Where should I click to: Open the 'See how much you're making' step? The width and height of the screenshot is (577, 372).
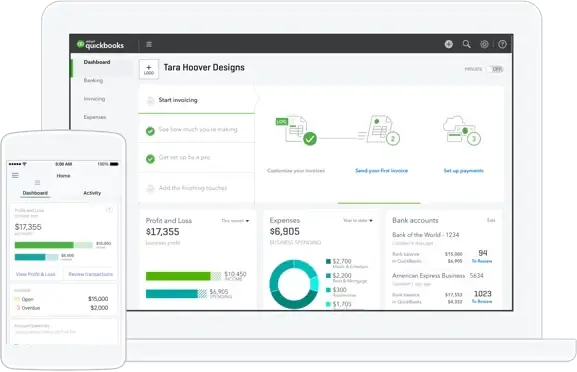point(197,129)
